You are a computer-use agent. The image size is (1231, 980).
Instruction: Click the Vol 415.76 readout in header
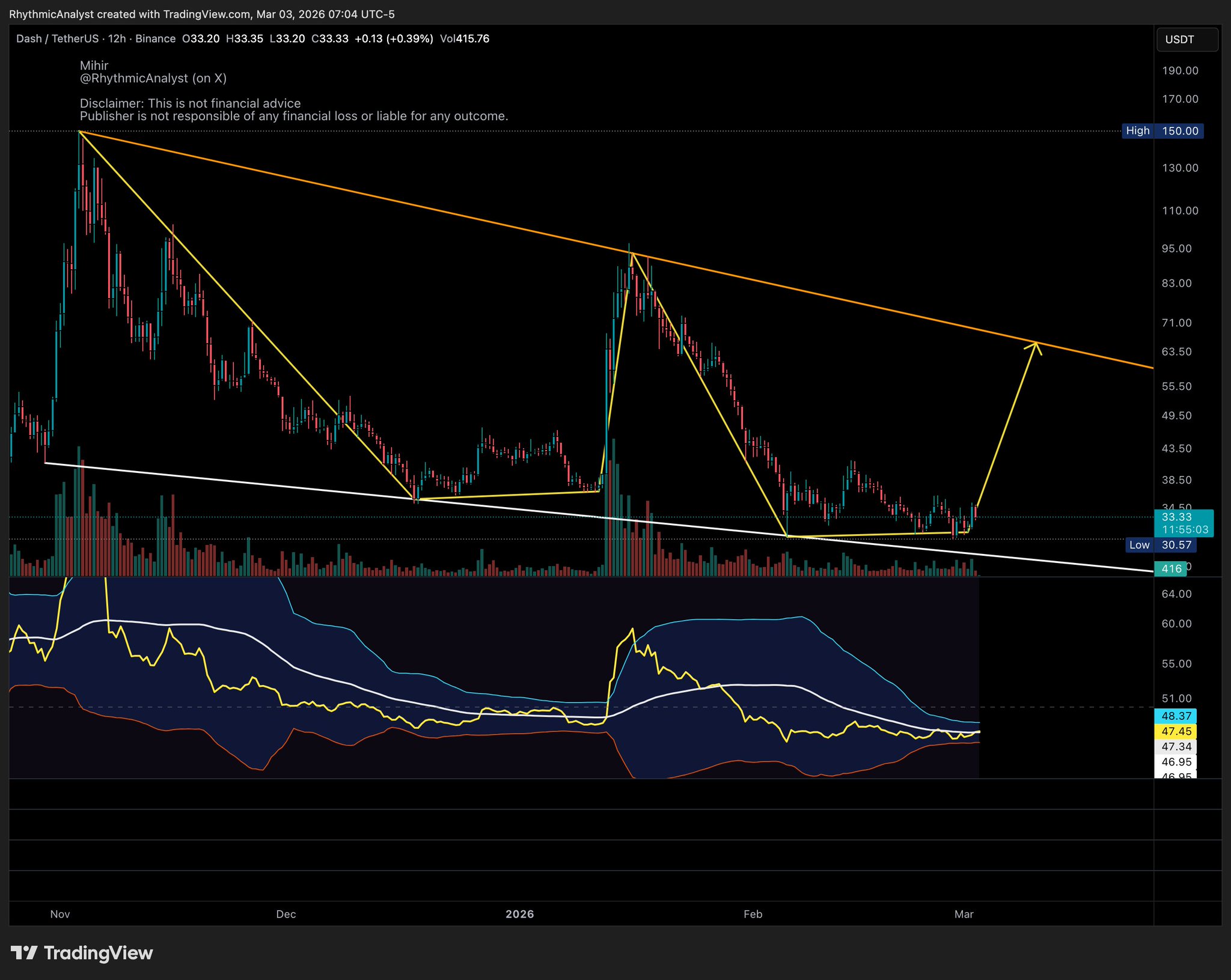[465, 39]
